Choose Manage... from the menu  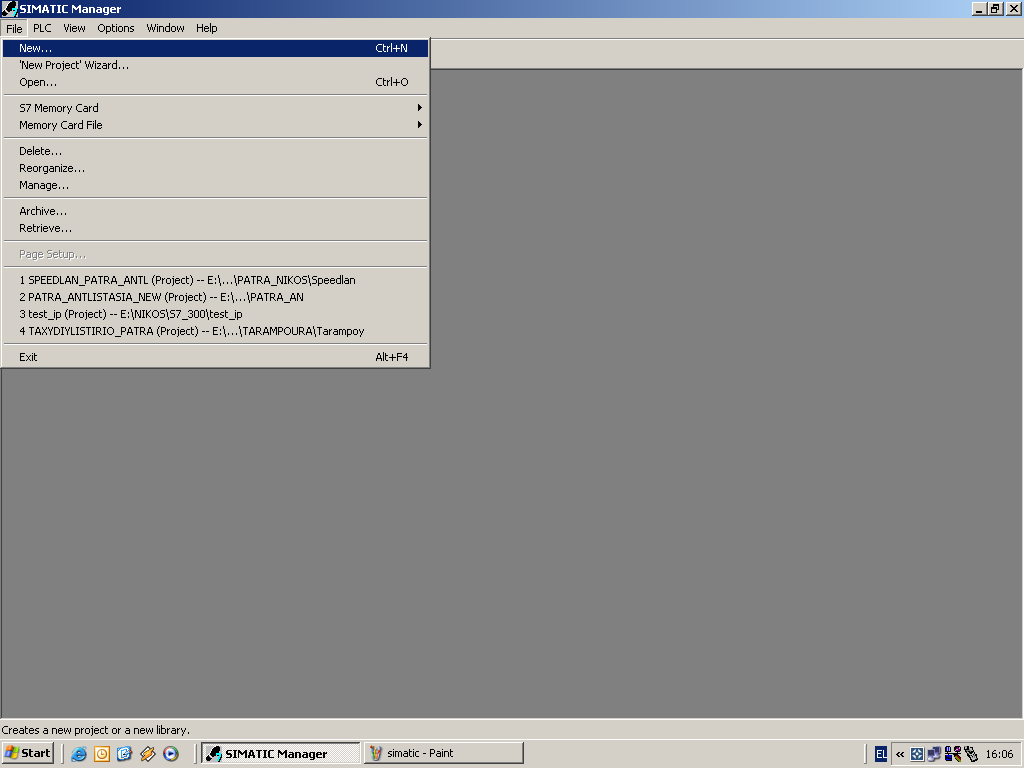216,185
